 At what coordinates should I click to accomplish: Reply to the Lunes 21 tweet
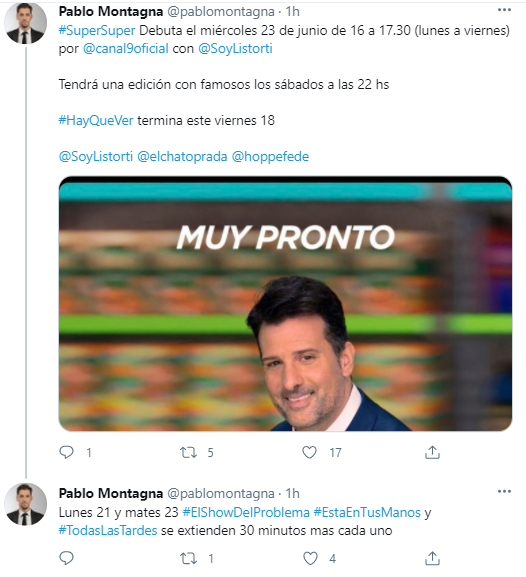tap(67, 558)
